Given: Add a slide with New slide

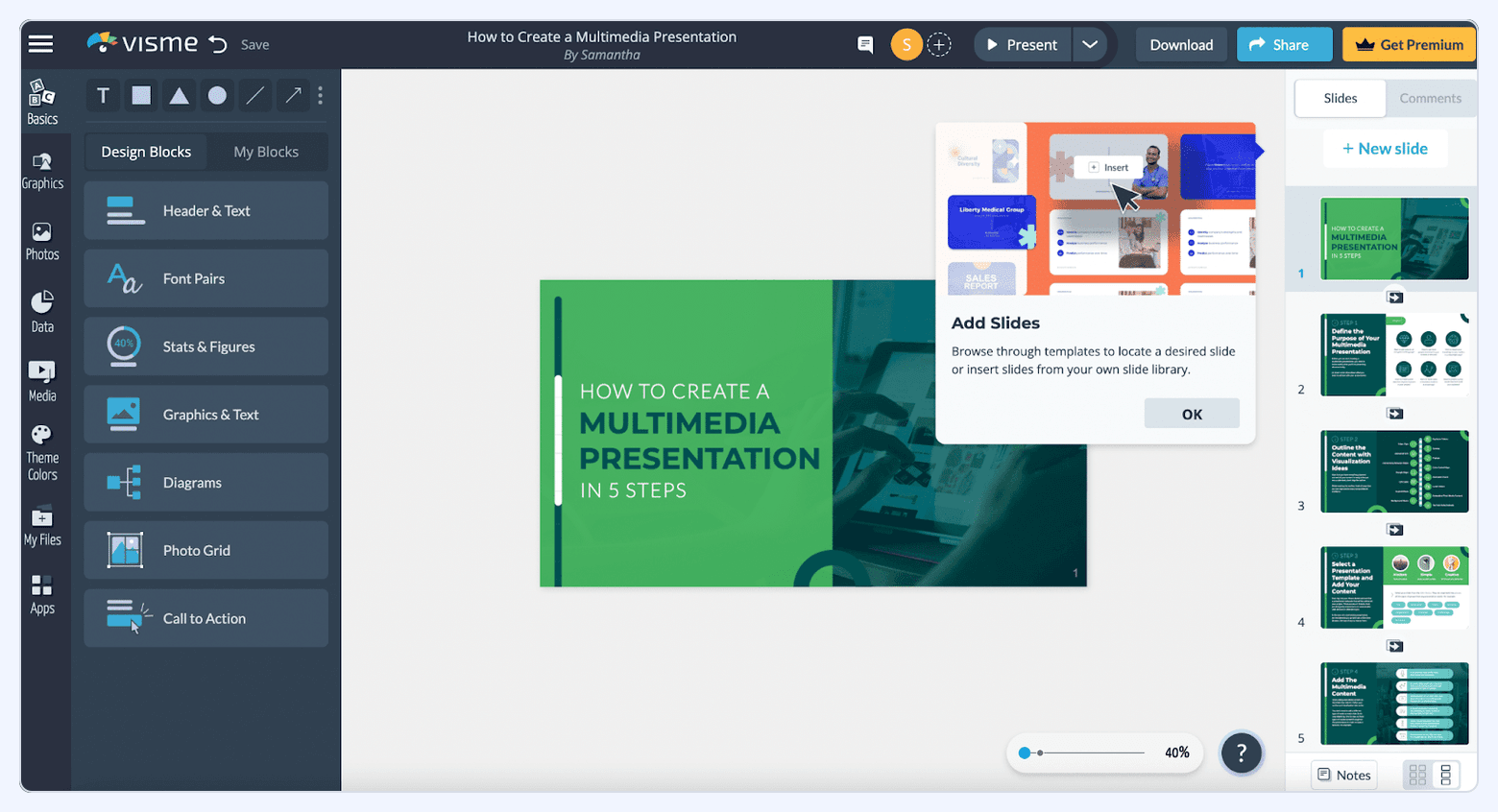Looking at the screenshot, I should pos(1385,148).
